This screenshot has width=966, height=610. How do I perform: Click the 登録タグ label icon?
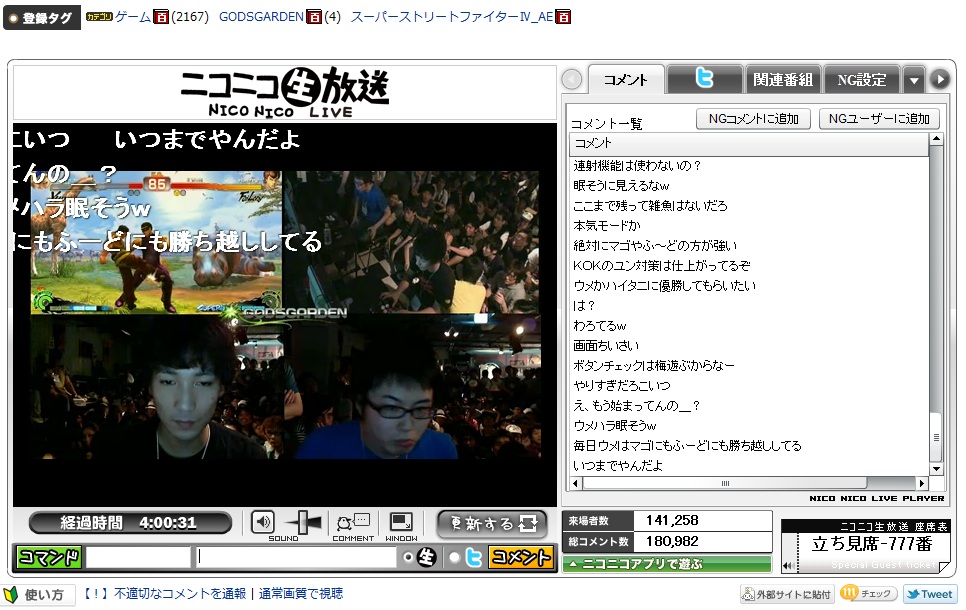(42, 18)
